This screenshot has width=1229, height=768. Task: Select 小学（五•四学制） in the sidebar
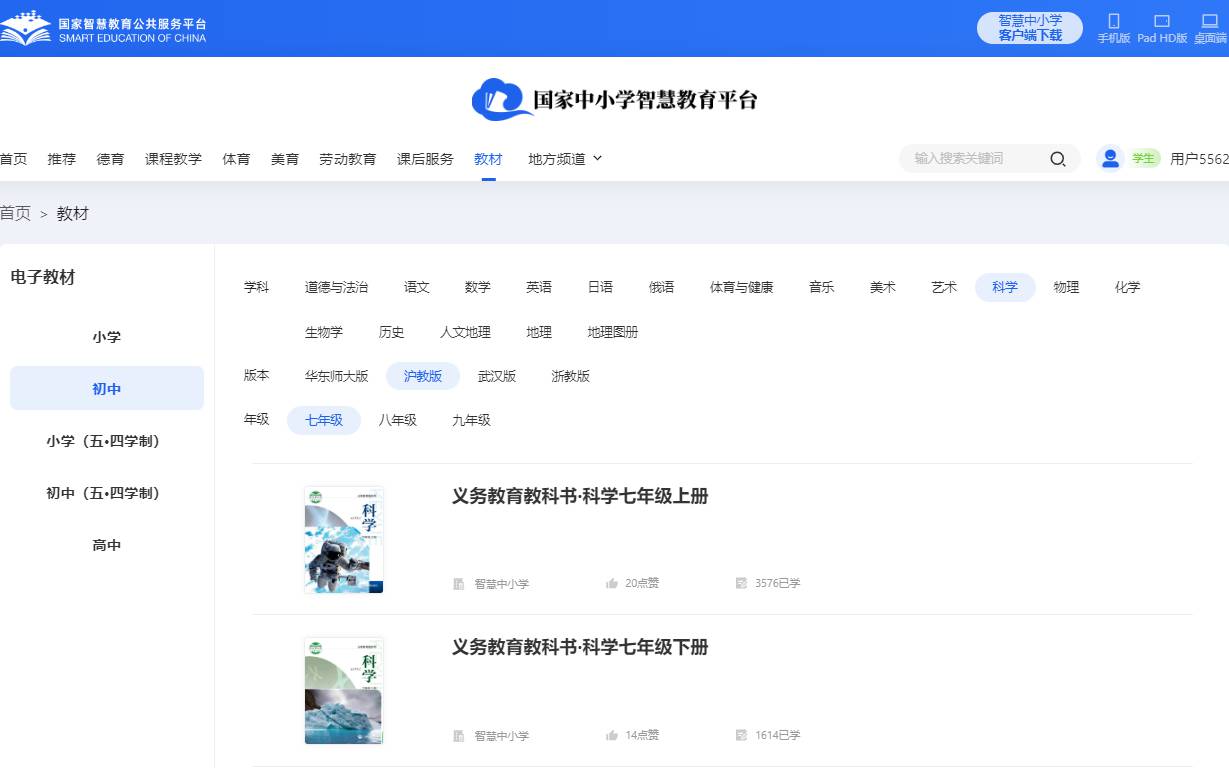[107, 441]
